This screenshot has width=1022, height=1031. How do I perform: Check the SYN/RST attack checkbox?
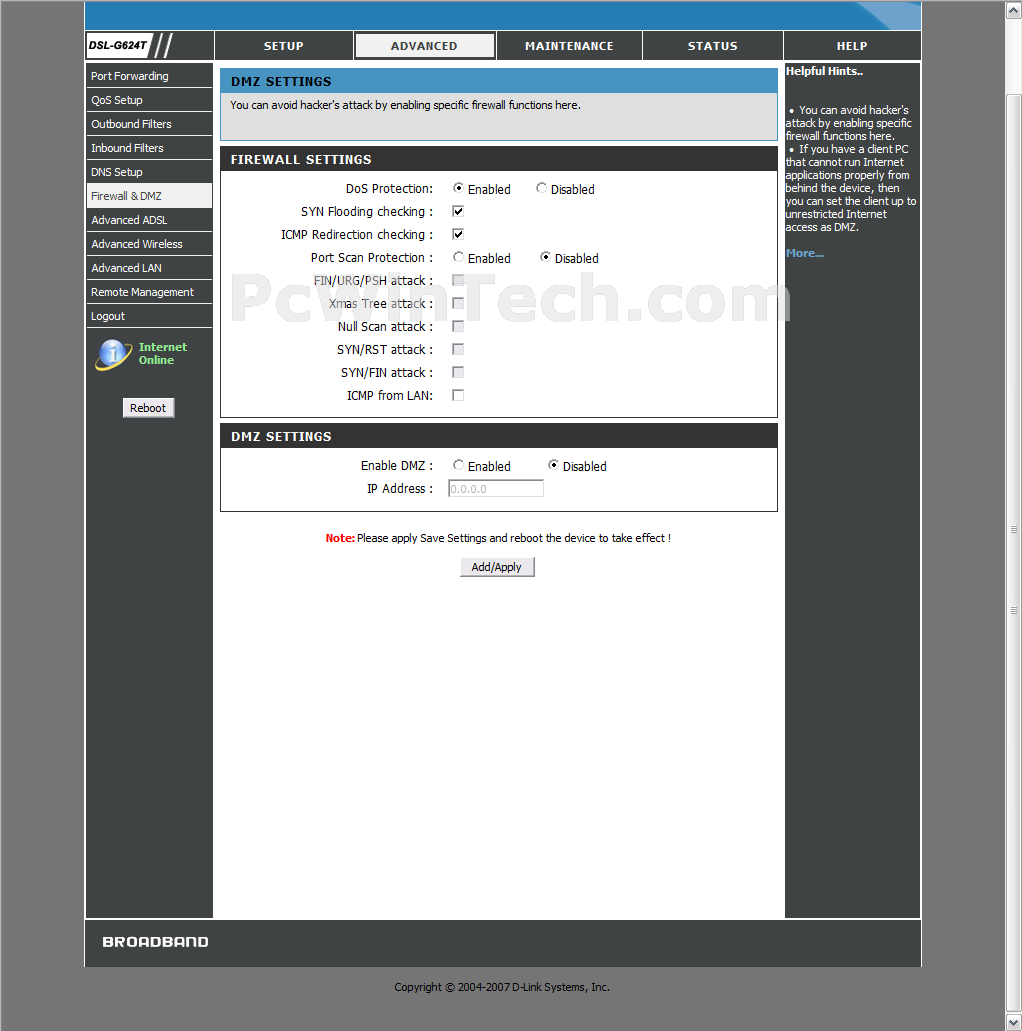[x=458, y=349]
